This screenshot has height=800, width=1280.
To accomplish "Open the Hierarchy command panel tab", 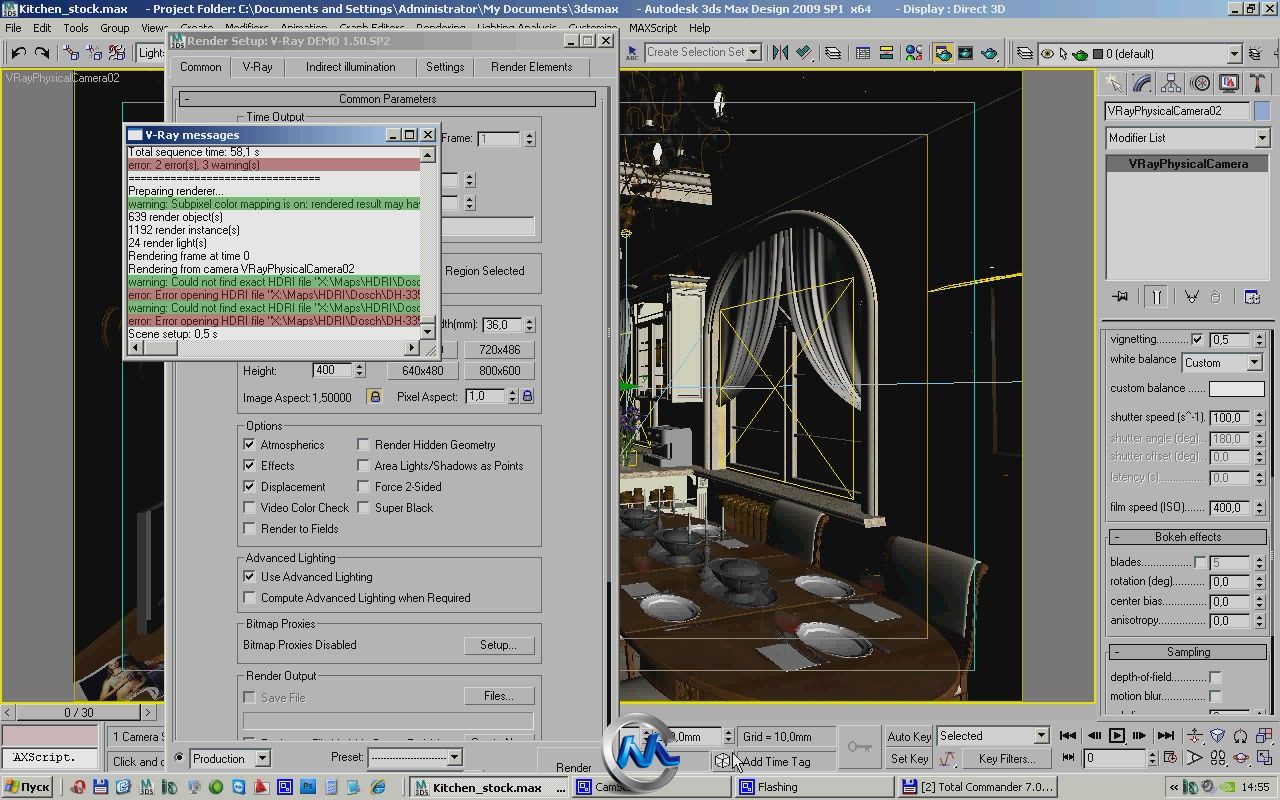I will (1172, 84).
